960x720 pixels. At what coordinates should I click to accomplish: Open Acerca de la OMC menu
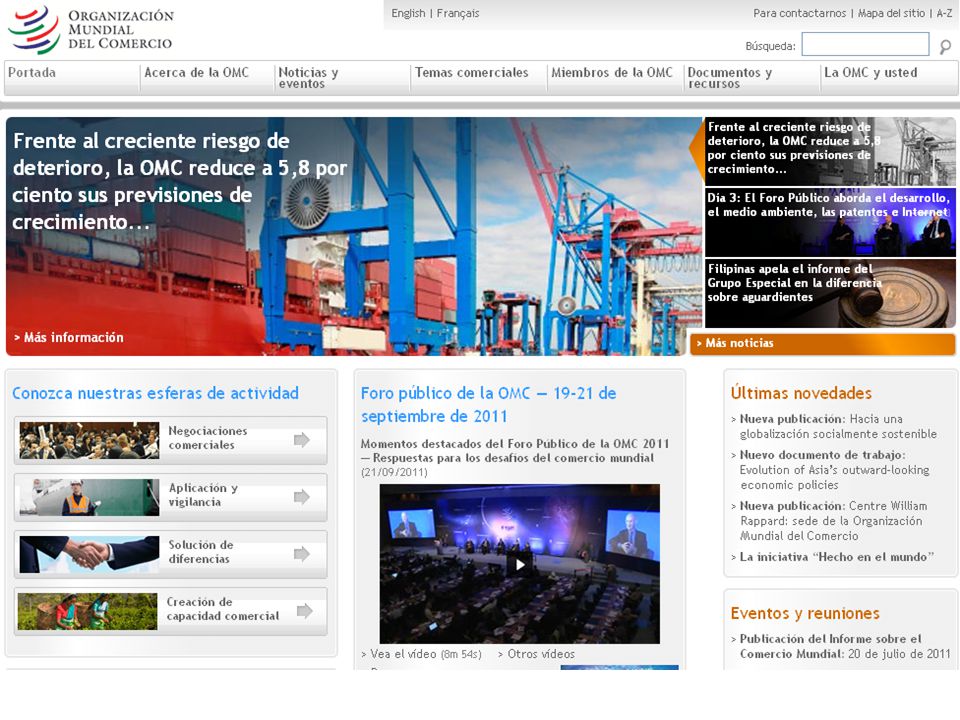coord(197,72)
